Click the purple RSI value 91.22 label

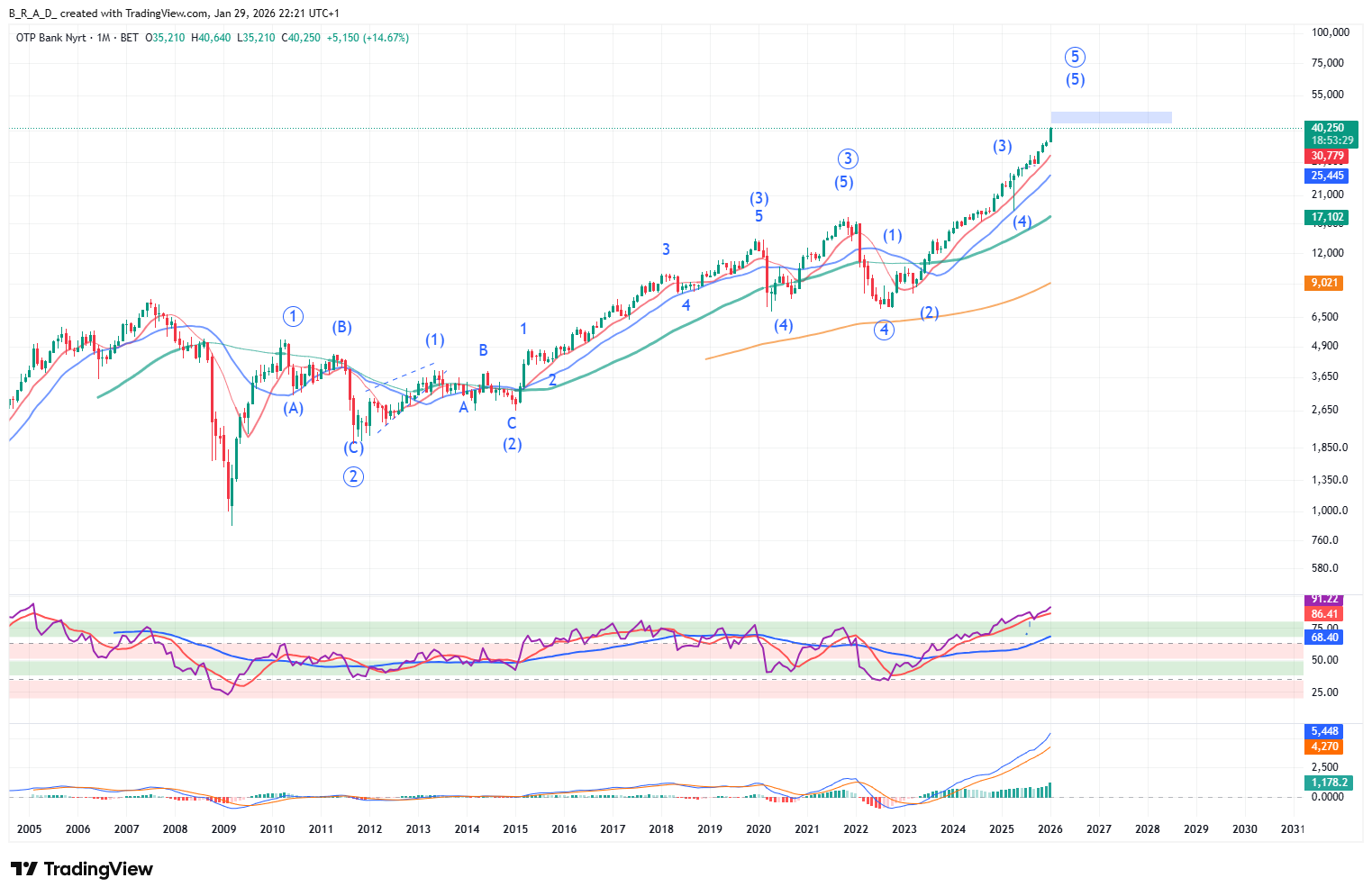[1324, 599]
